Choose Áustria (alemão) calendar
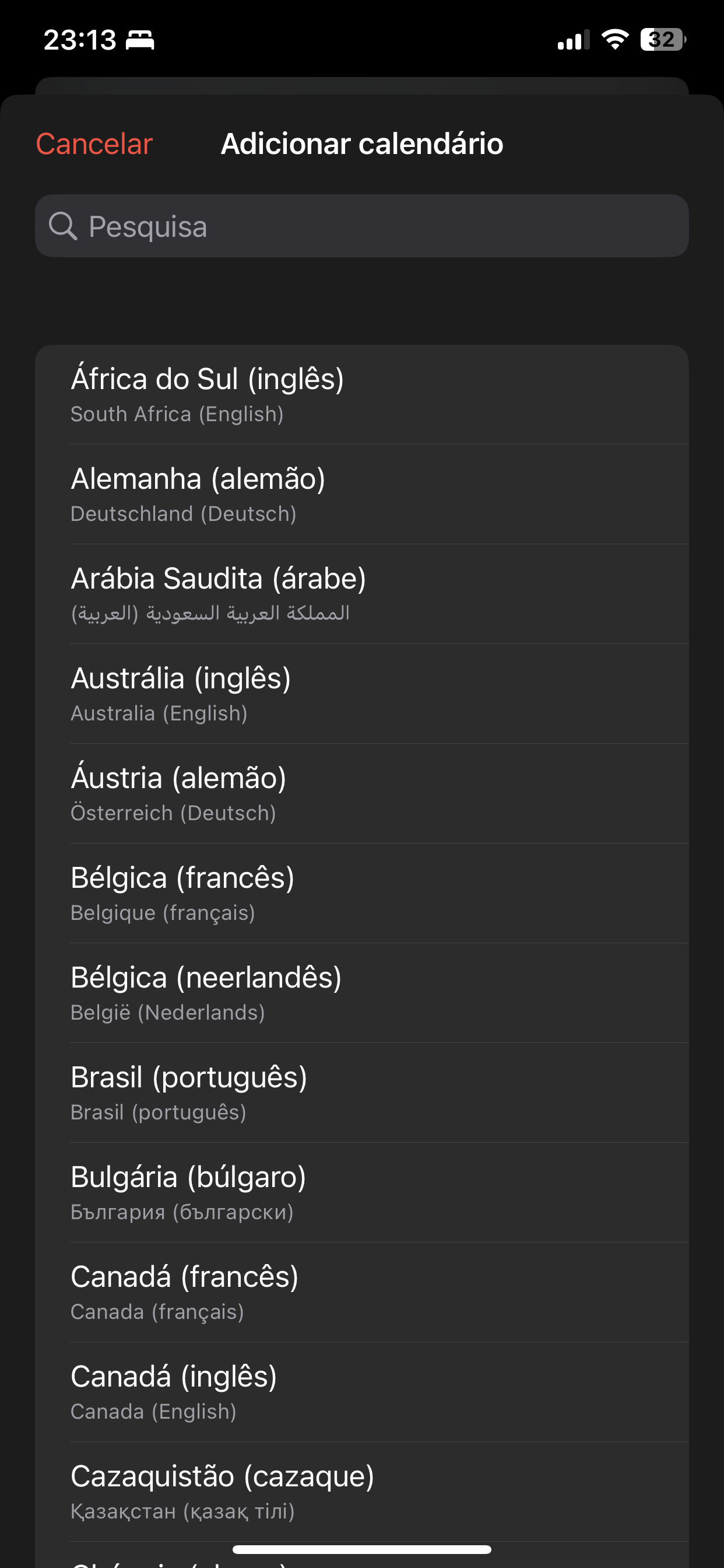 [362, 794]
